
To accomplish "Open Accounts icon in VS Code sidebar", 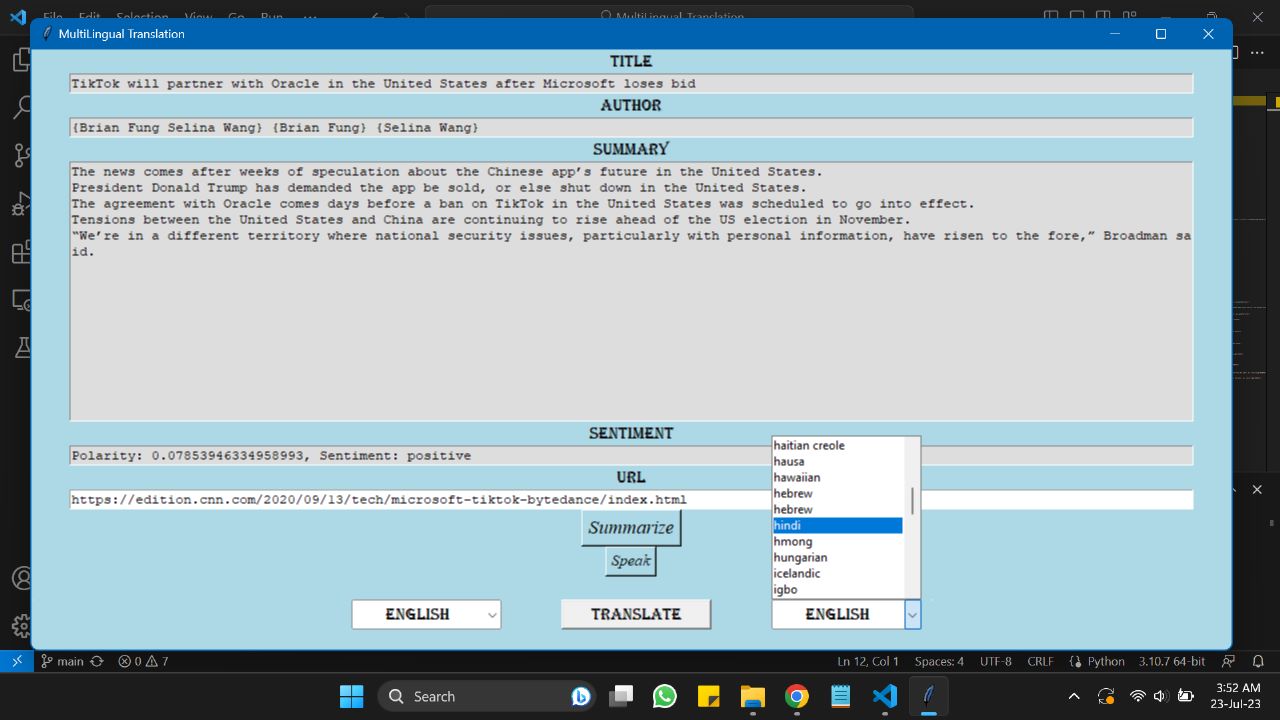I will tap(20, 579).
